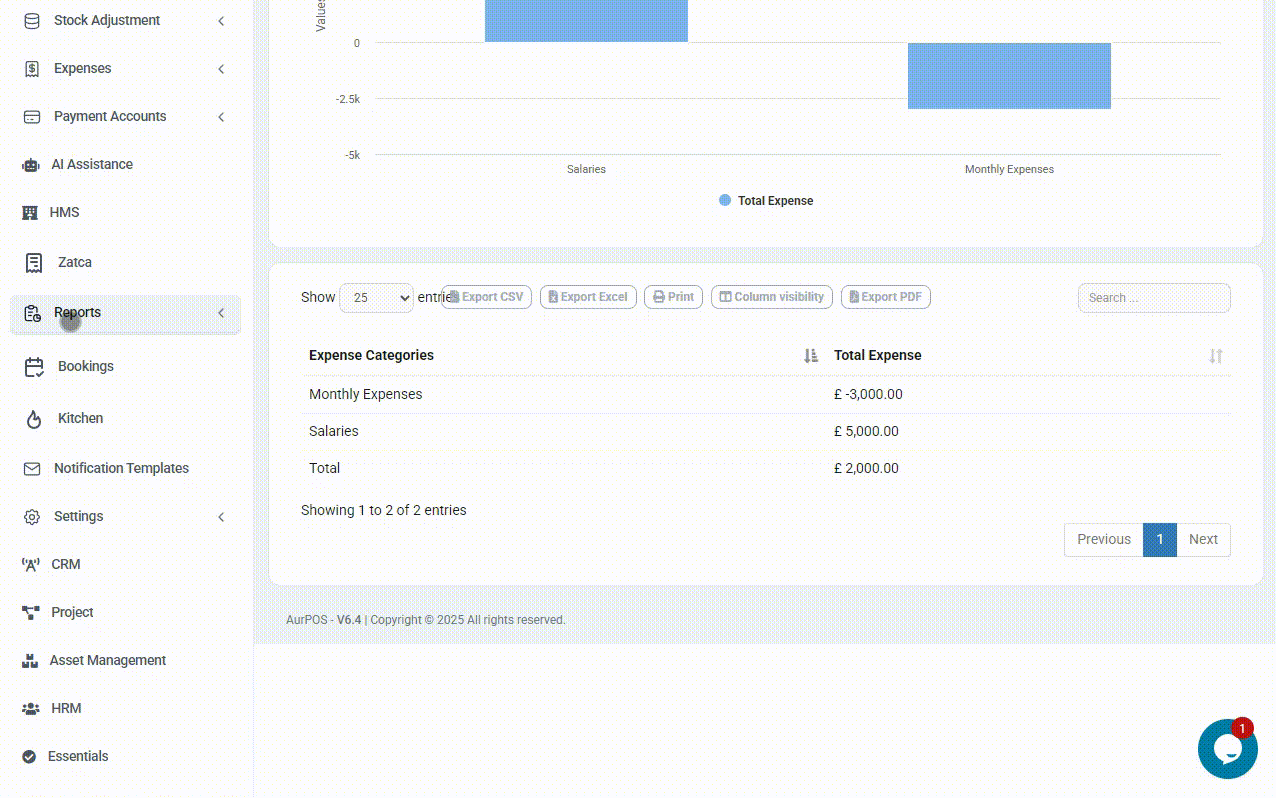The image size is (1276, 798).
Task: Click the Reports clipboard icon
Action: tap(32, 313)
